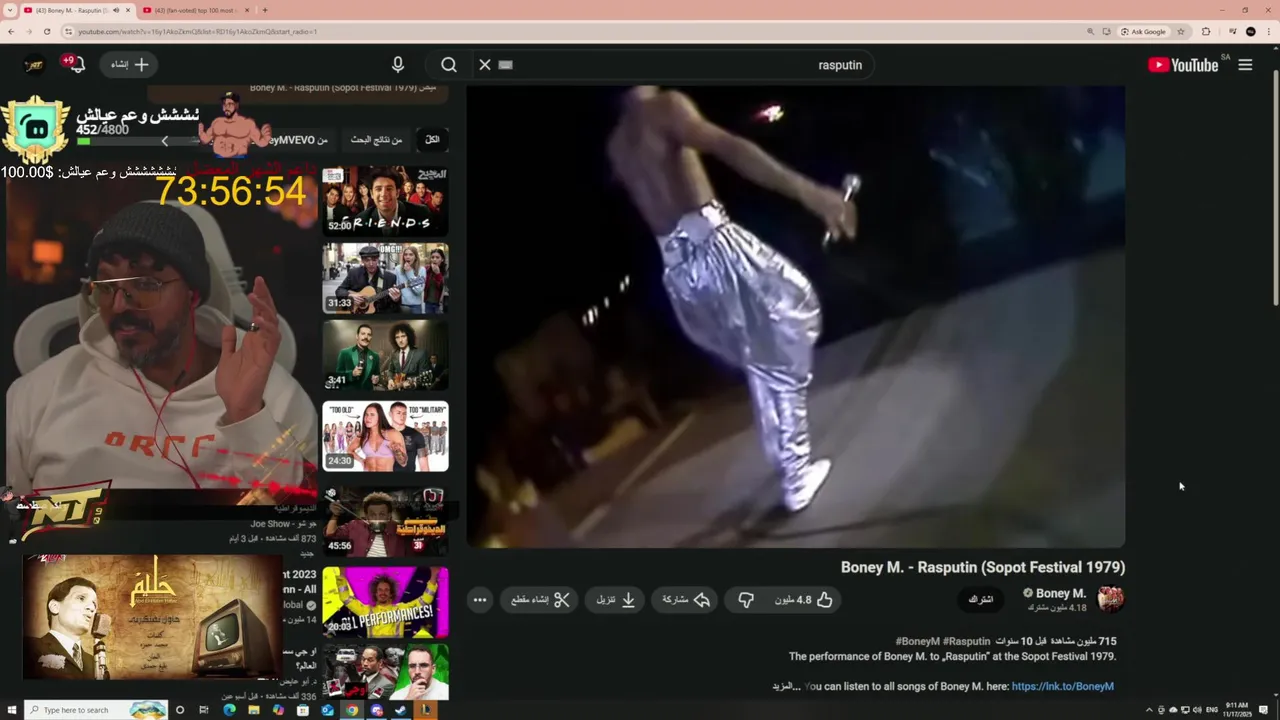Click the #BoneyM hashtag
The image size is (1280, 720).
[x=917, y=641]
